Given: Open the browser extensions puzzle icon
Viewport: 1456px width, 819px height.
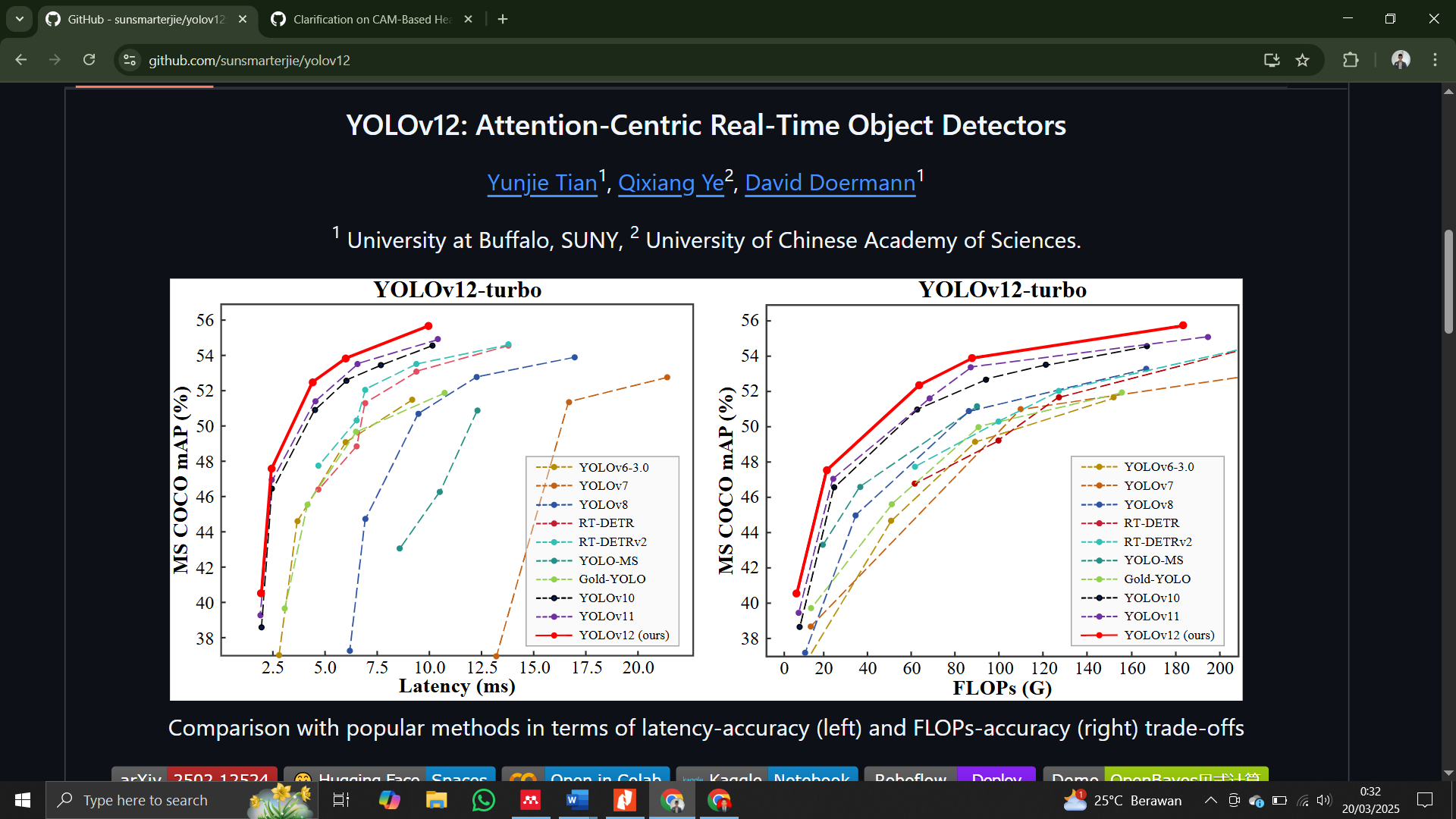Looking at the screenshot, I should click(x=1351, y=60).
